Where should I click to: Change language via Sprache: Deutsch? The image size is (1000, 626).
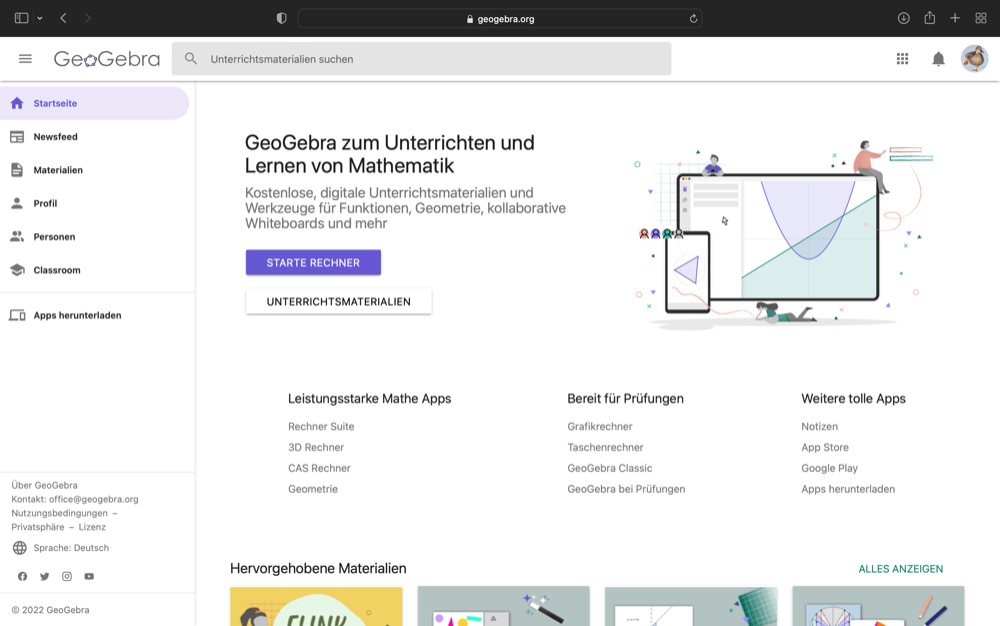pos(61,548)
